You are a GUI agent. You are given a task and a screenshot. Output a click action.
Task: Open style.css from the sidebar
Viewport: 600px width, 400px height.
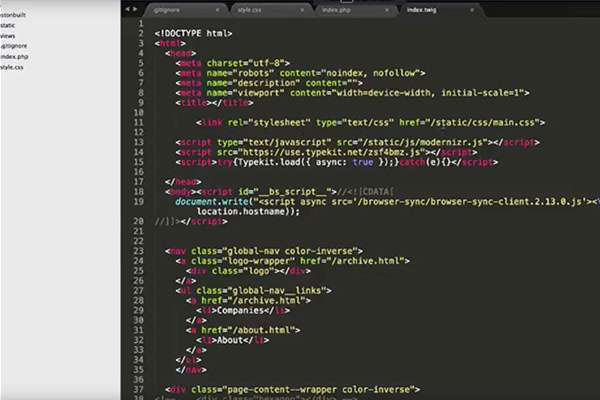coord(11,67)
